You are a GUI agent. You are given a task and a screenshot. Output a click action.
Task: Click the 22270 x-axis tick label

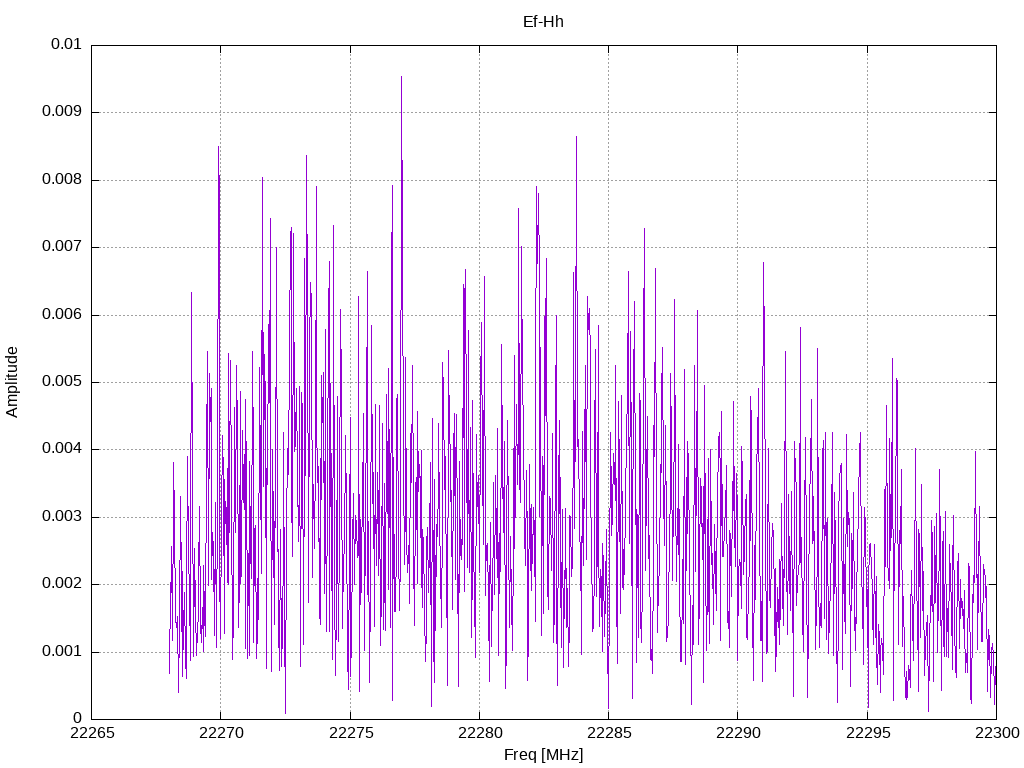(x=221, y=733)
